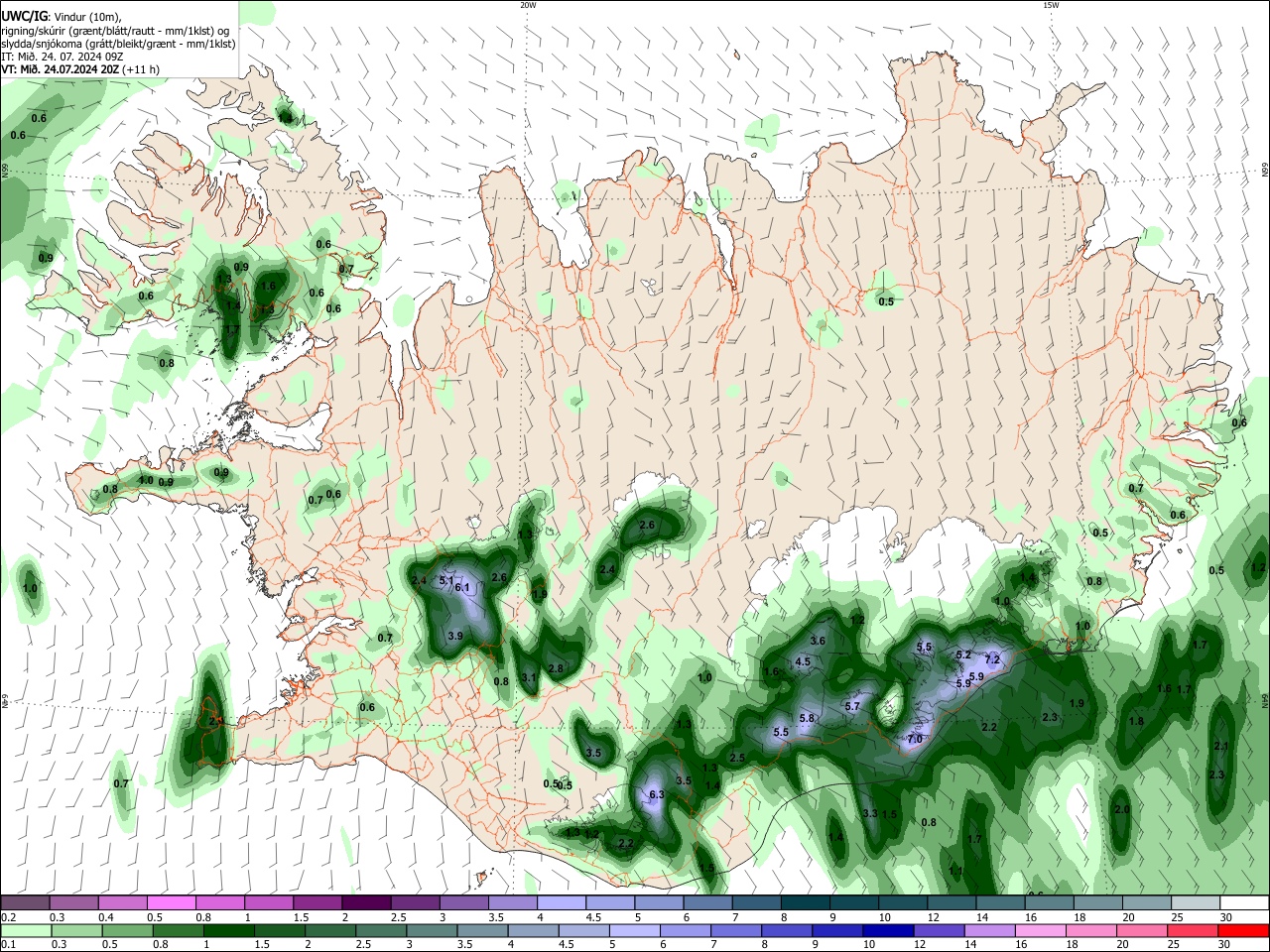Click the red swatch at the rain legend's end
This screenshot has width=1270, height=952.
1244,930
